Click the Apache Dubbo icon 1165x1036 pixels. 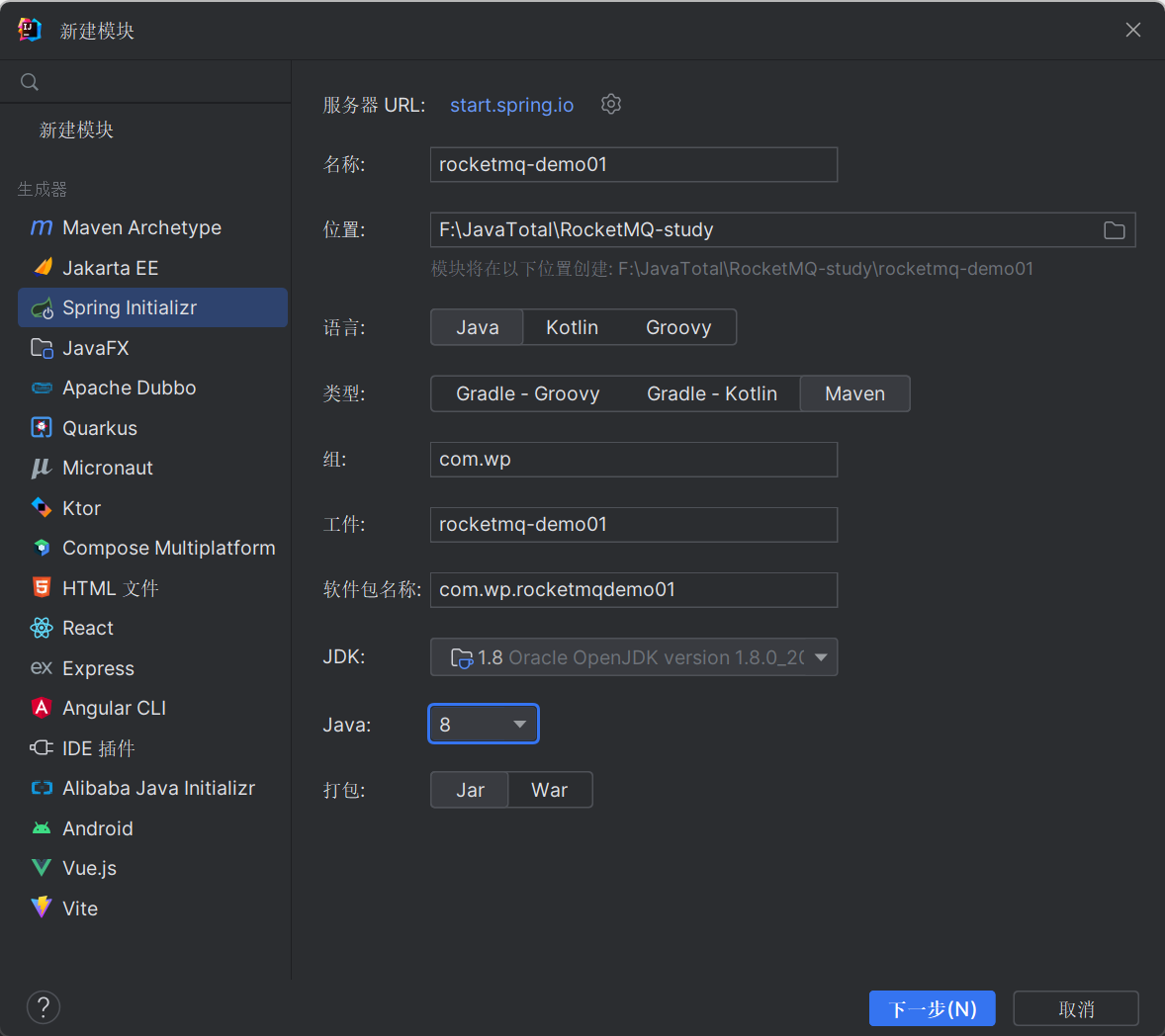(x=42, y=388)
